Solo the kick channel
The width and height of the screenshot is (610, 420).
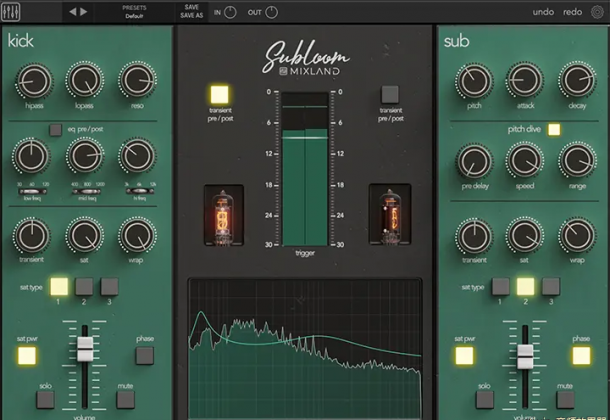tap(46, 399)
